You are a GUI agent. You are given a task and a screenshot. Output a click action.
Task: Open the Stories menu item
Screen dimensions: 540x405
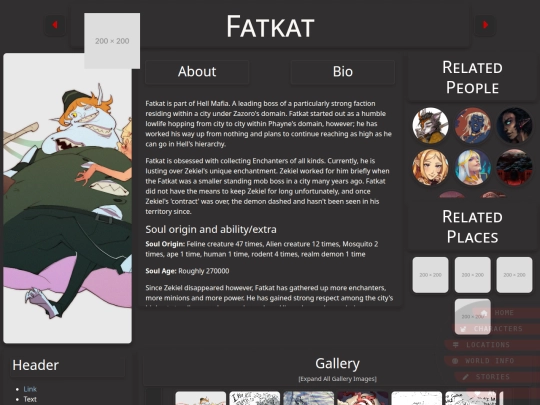pos(497,377)
